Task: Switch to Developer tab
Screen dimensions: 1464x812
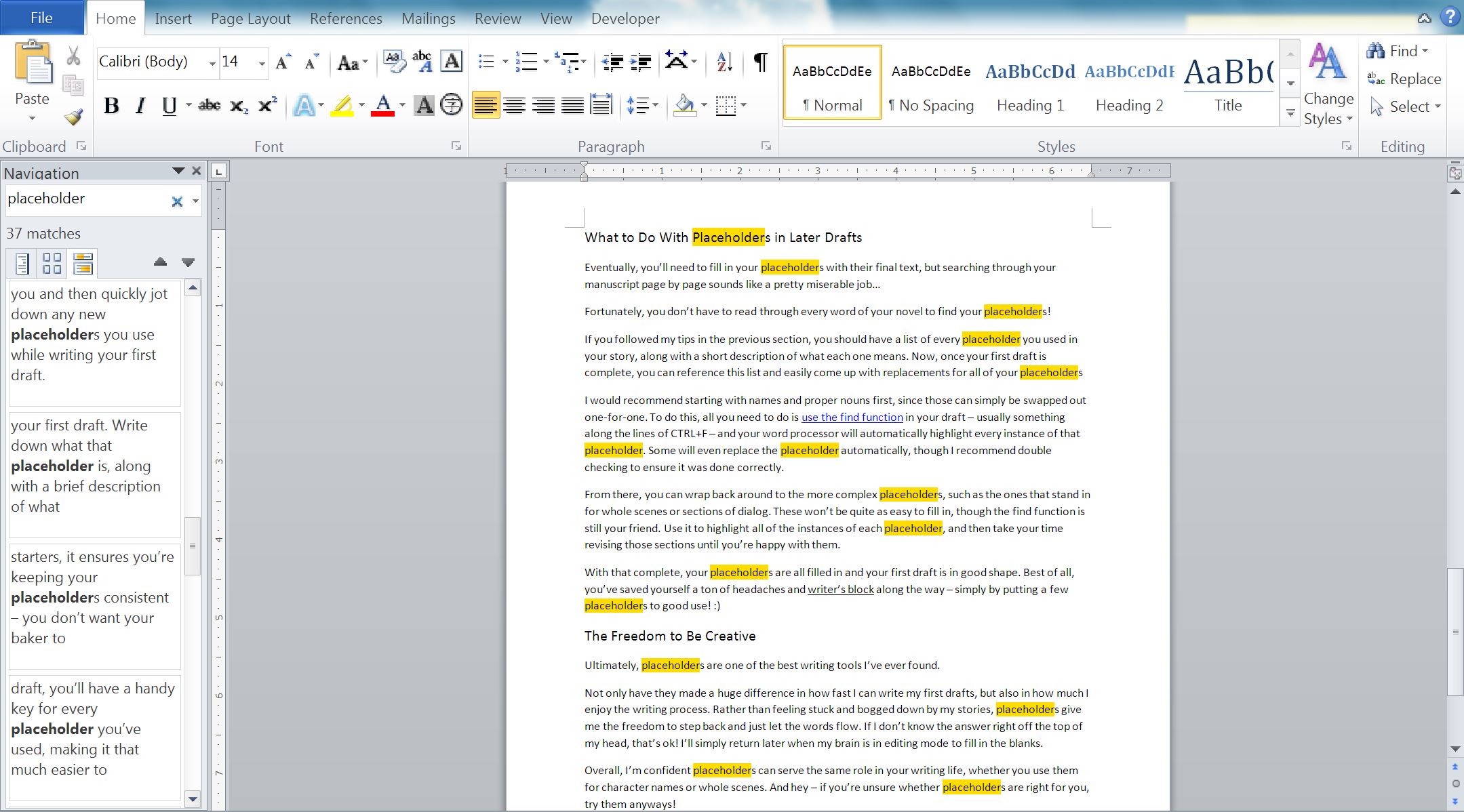Action: (625, 18)
